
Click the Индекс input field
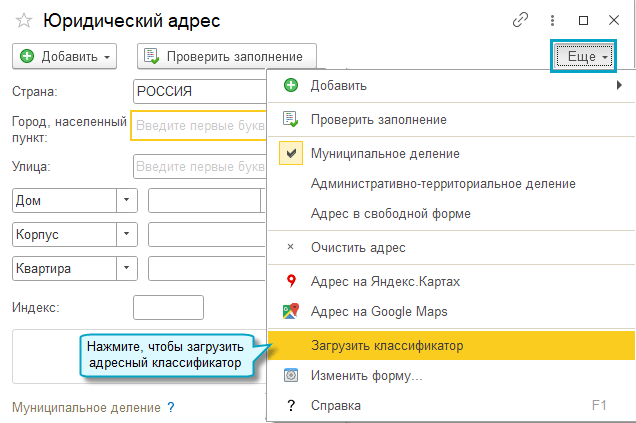click(168, 307)
